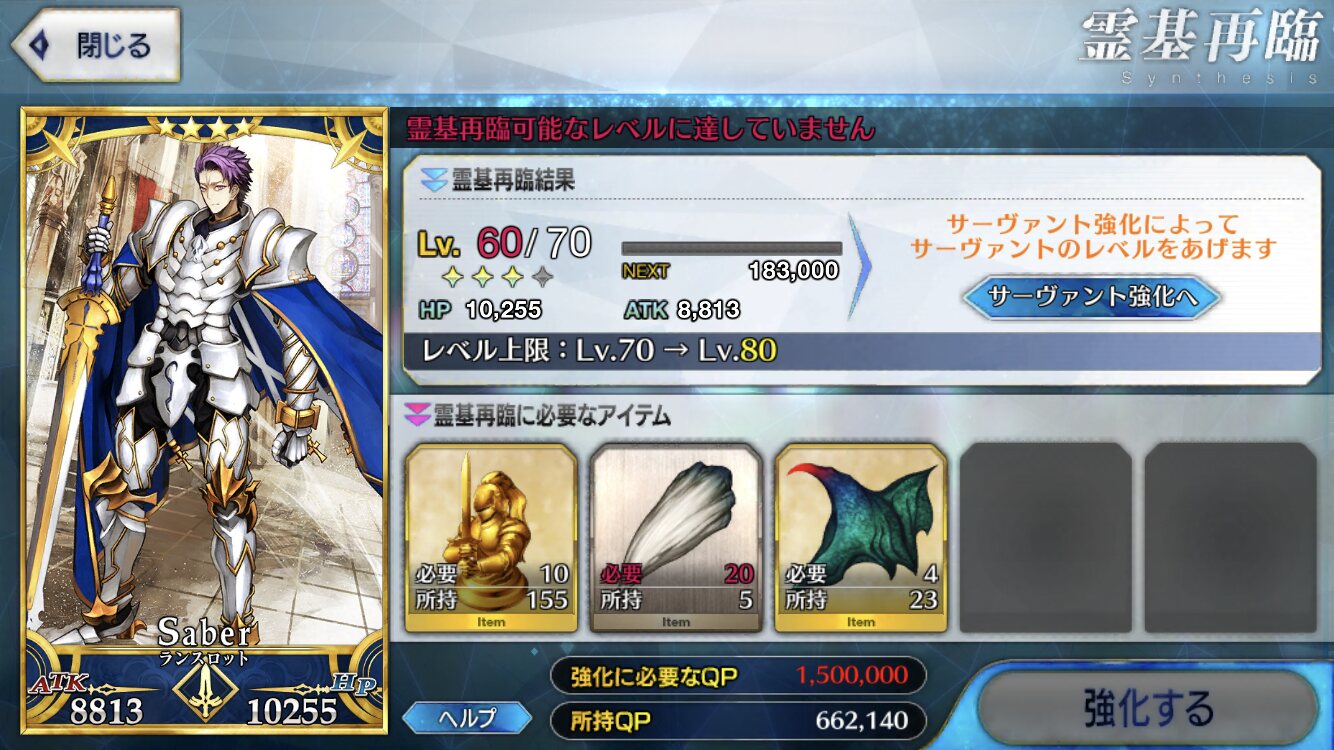Select the white feather item icon

coord(676,538)
